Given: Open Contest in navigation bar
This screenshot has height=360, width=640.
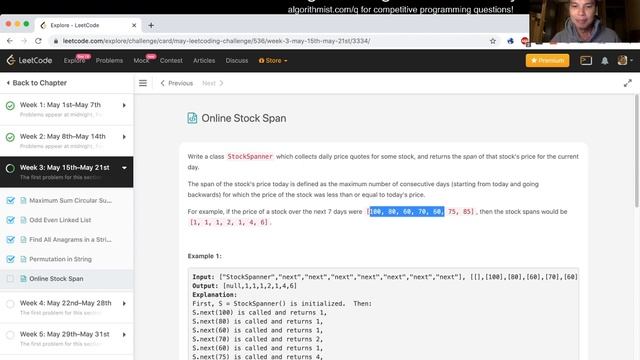Looking at the screenshot, I should 171,60.
